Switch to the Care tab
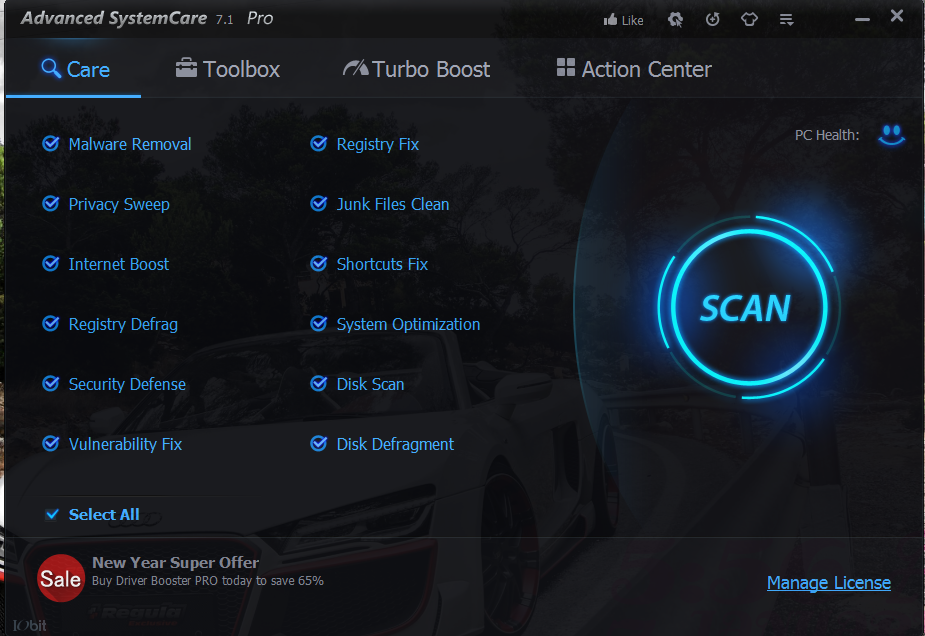 pos(76,70)
